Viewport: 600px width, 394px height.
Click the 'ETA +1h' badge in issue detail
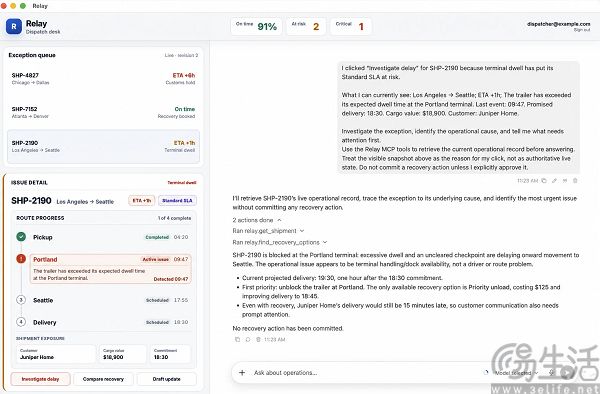tap(142, 200)
